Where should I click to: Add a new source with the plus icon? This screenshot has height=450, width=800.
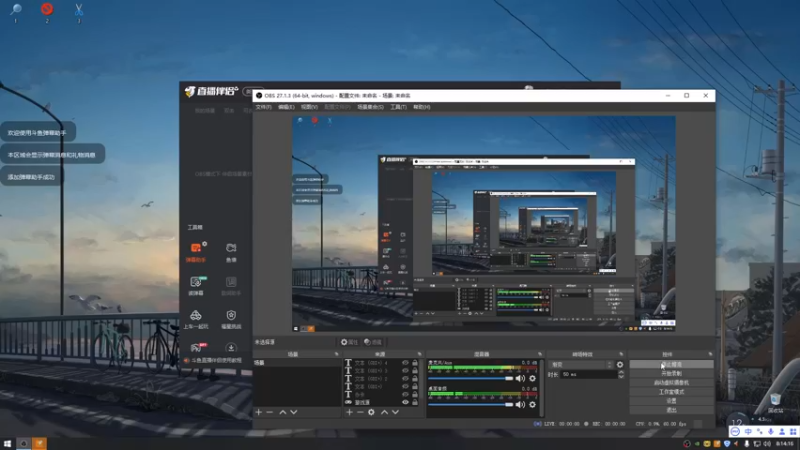tap(349, 412)
